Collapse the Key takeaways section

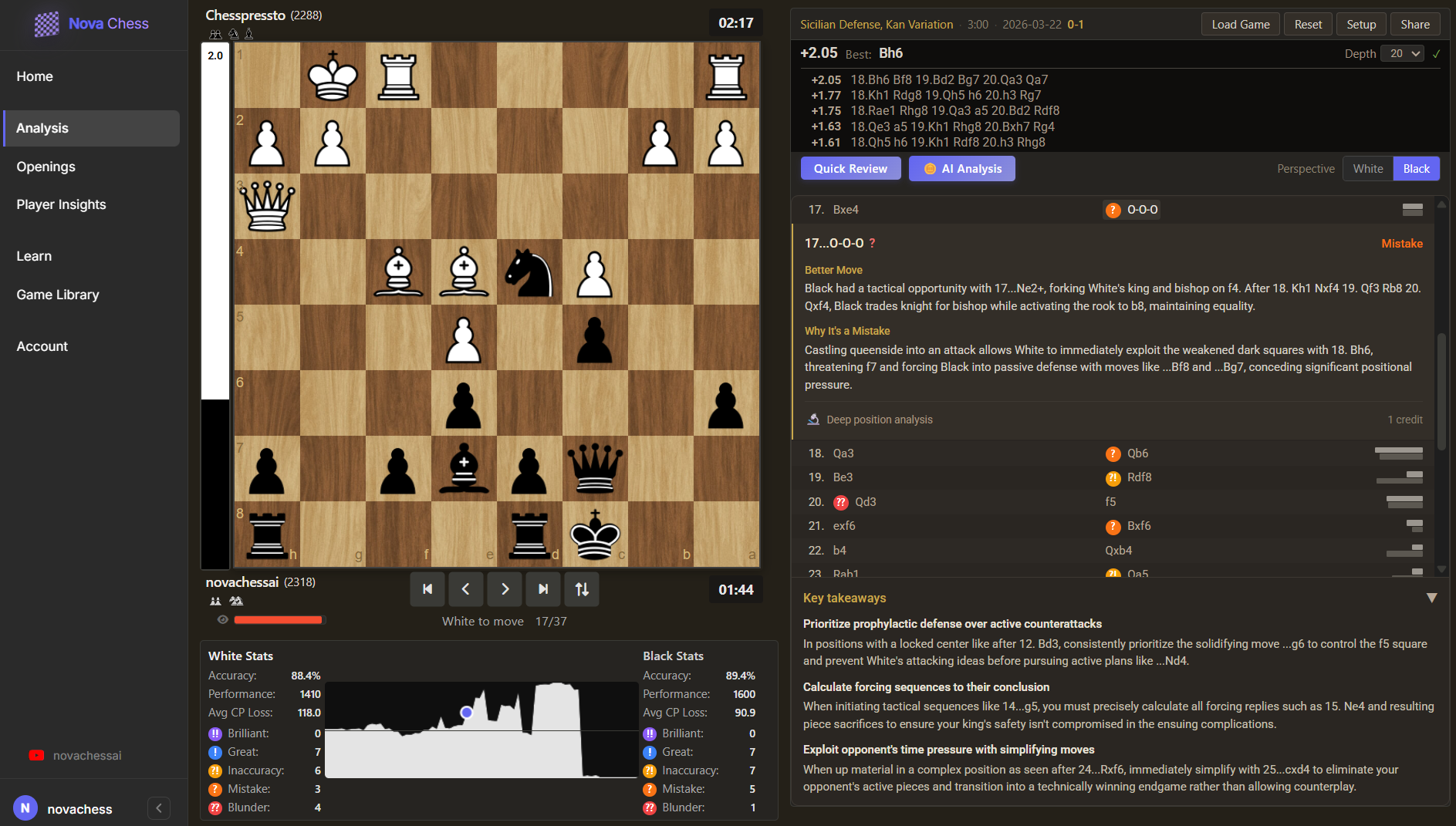click(1433, 597)
